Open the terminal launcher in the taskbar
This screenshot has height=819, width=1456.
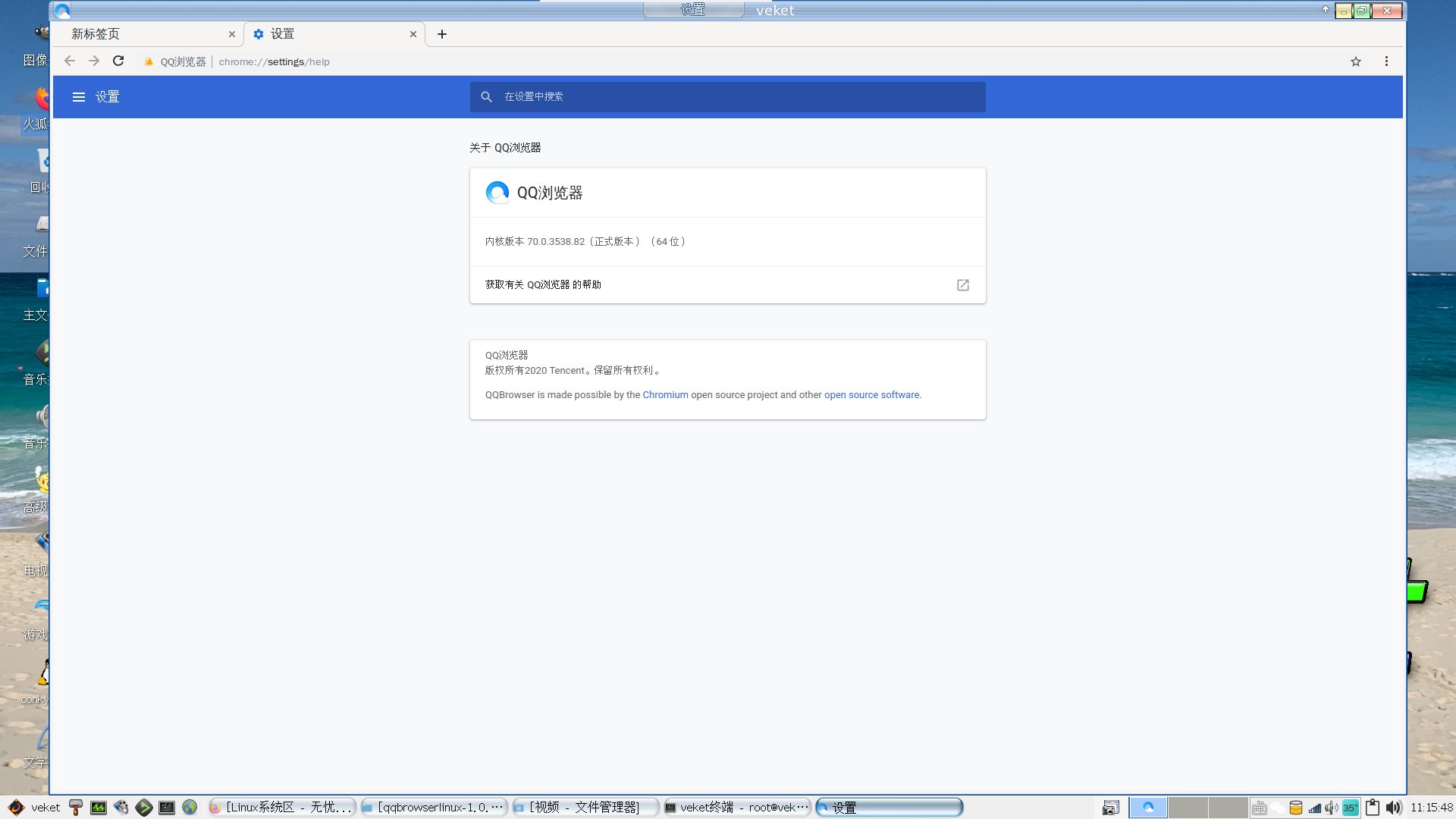click(167, 808)
